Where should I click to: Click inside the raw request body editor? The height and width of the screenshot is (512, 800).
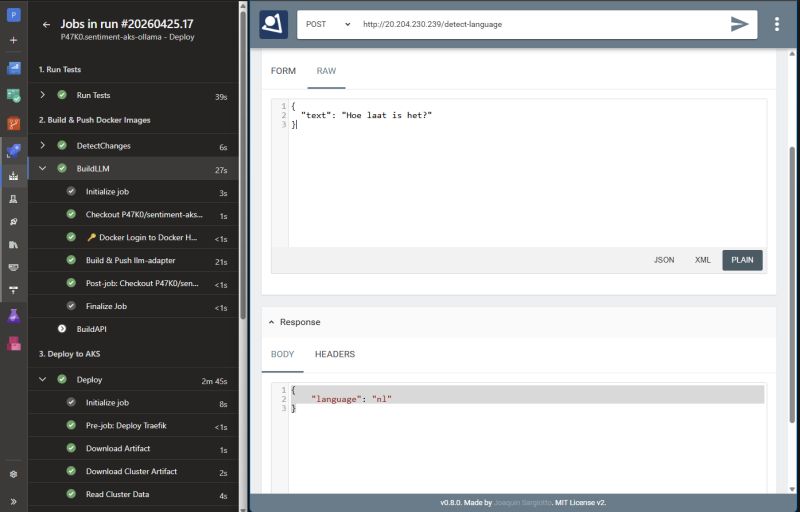coord(527,173)
